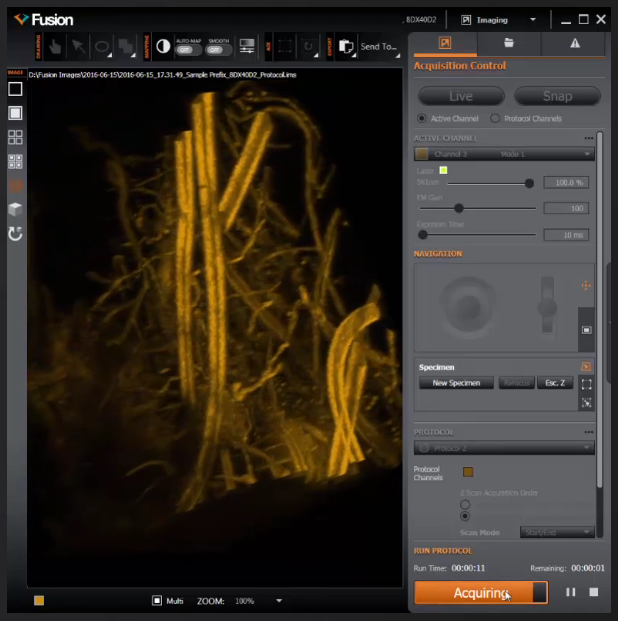Click the New Specimen button
618x621 pixels.
pos(456,383)
